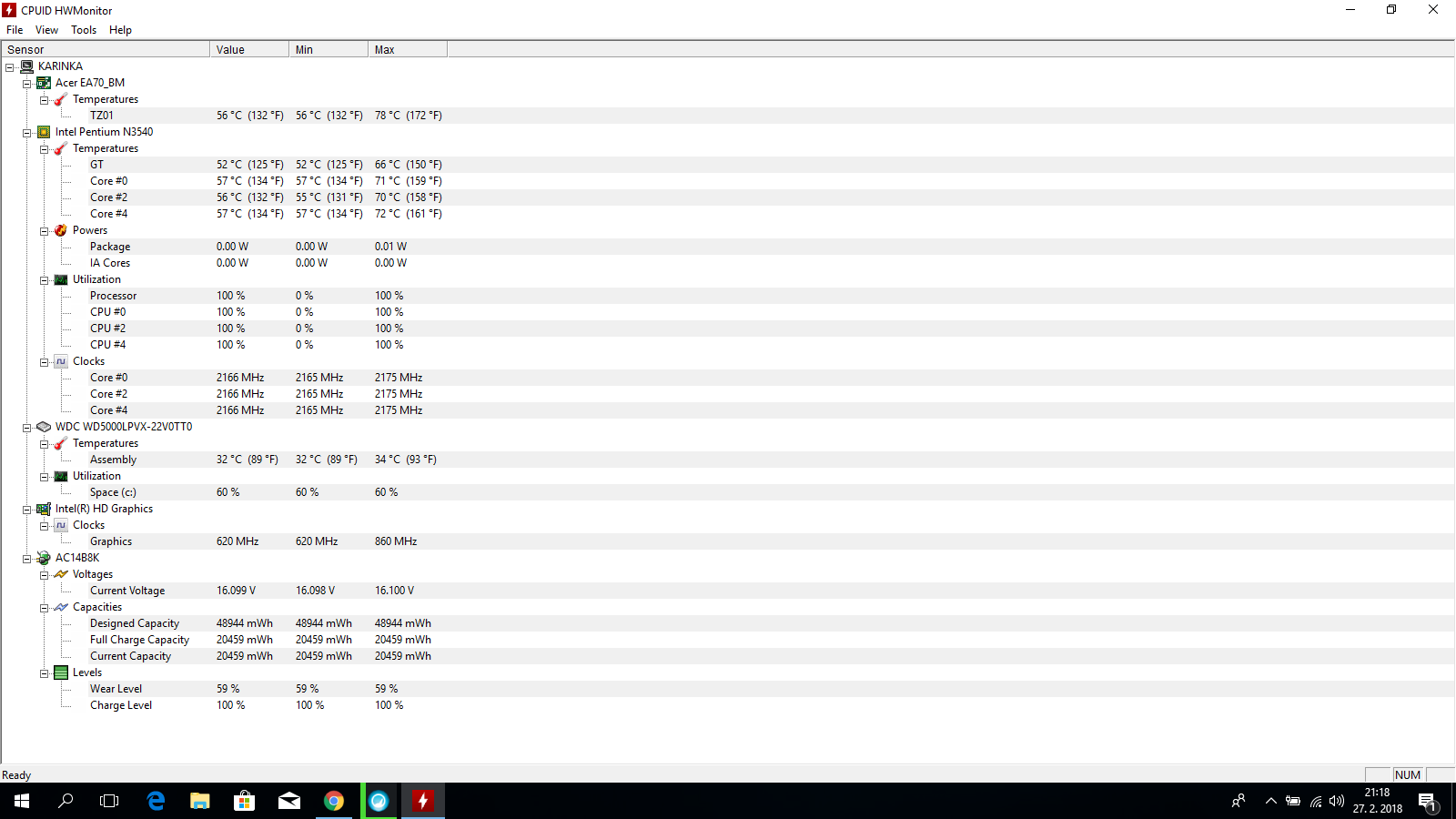
Task: Click the Value column header
Action: [248, 50]
